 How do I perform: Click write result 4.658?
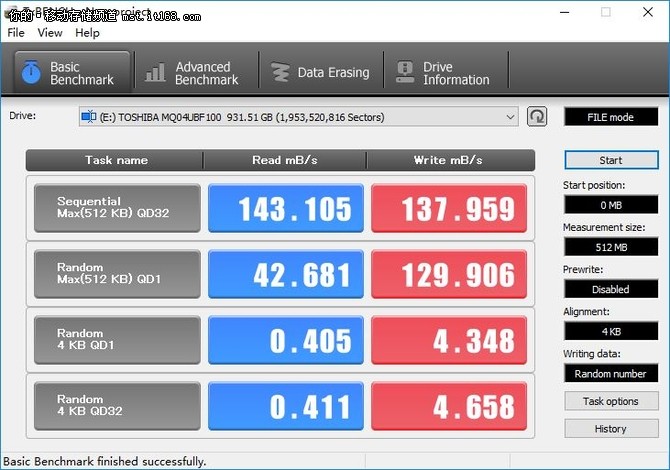[449, 406]
